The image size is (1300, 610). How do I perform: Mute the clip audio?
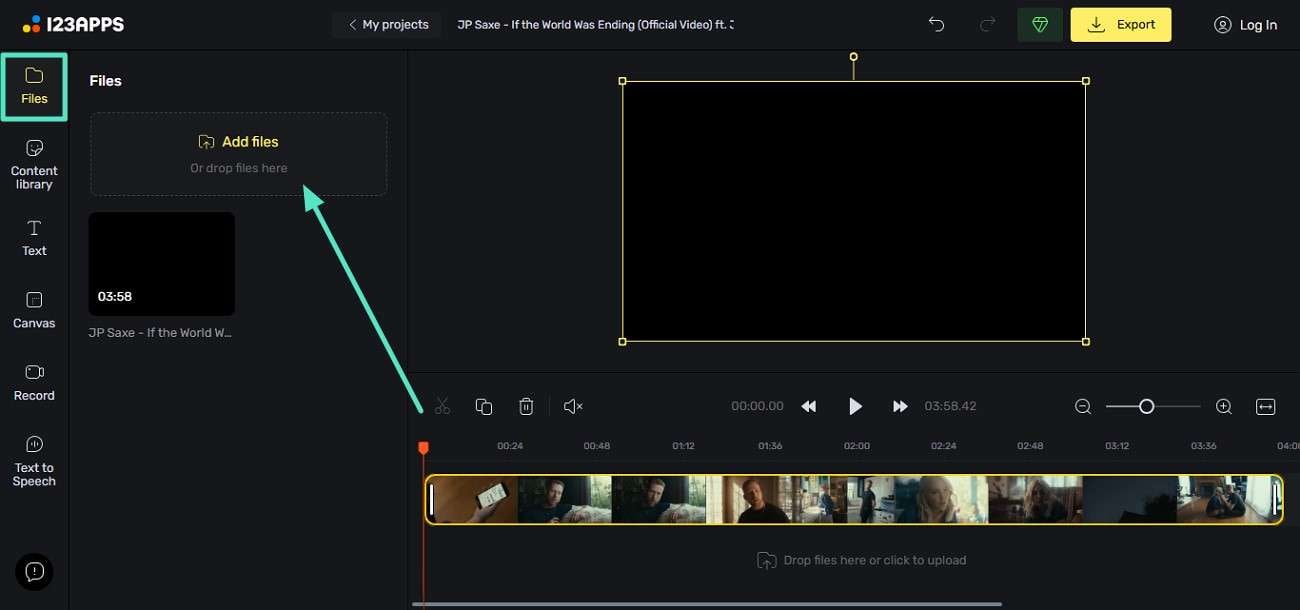pyautogui.click(x=573, y=406)
